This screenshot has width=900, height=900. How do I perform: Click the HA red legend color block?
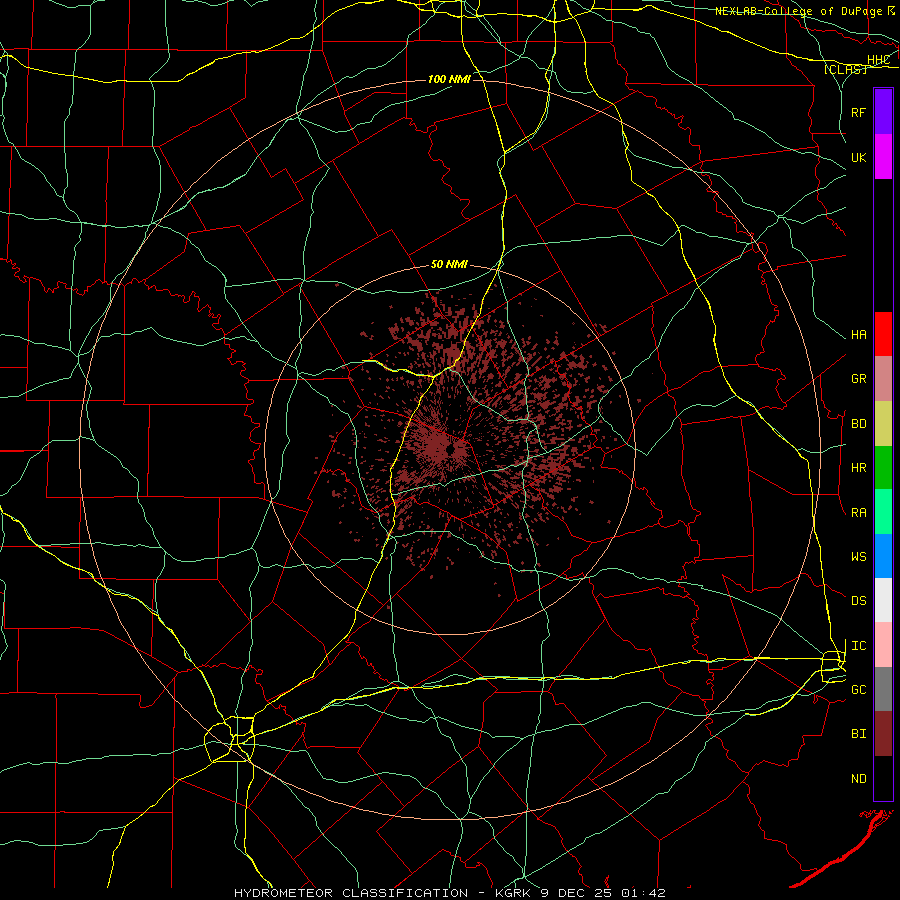click(x=883, y=334)
